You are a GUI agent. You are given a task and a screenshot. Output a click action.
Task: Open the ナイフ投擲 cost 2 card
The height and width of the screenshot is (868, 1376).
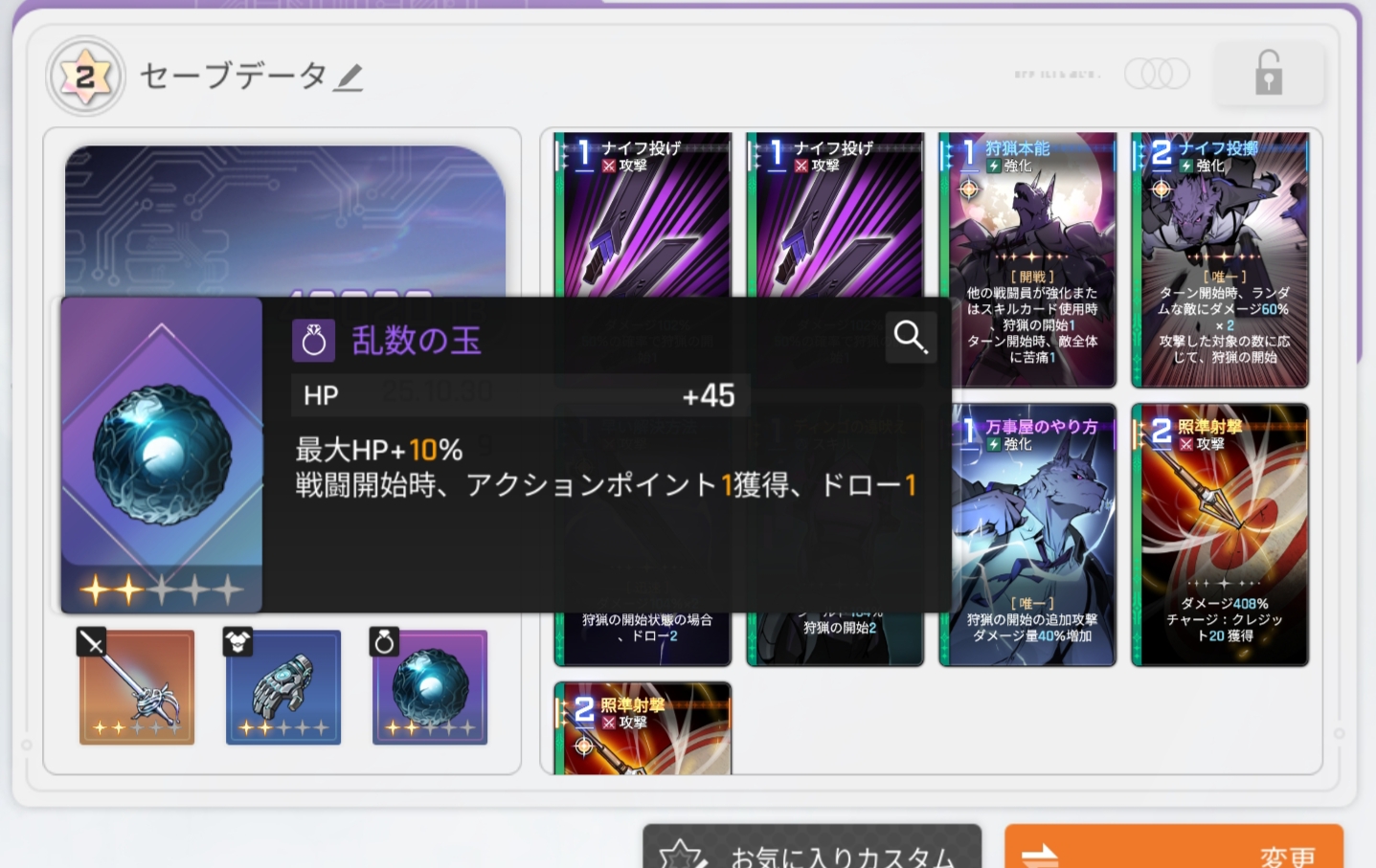[x=1220, y=258]
